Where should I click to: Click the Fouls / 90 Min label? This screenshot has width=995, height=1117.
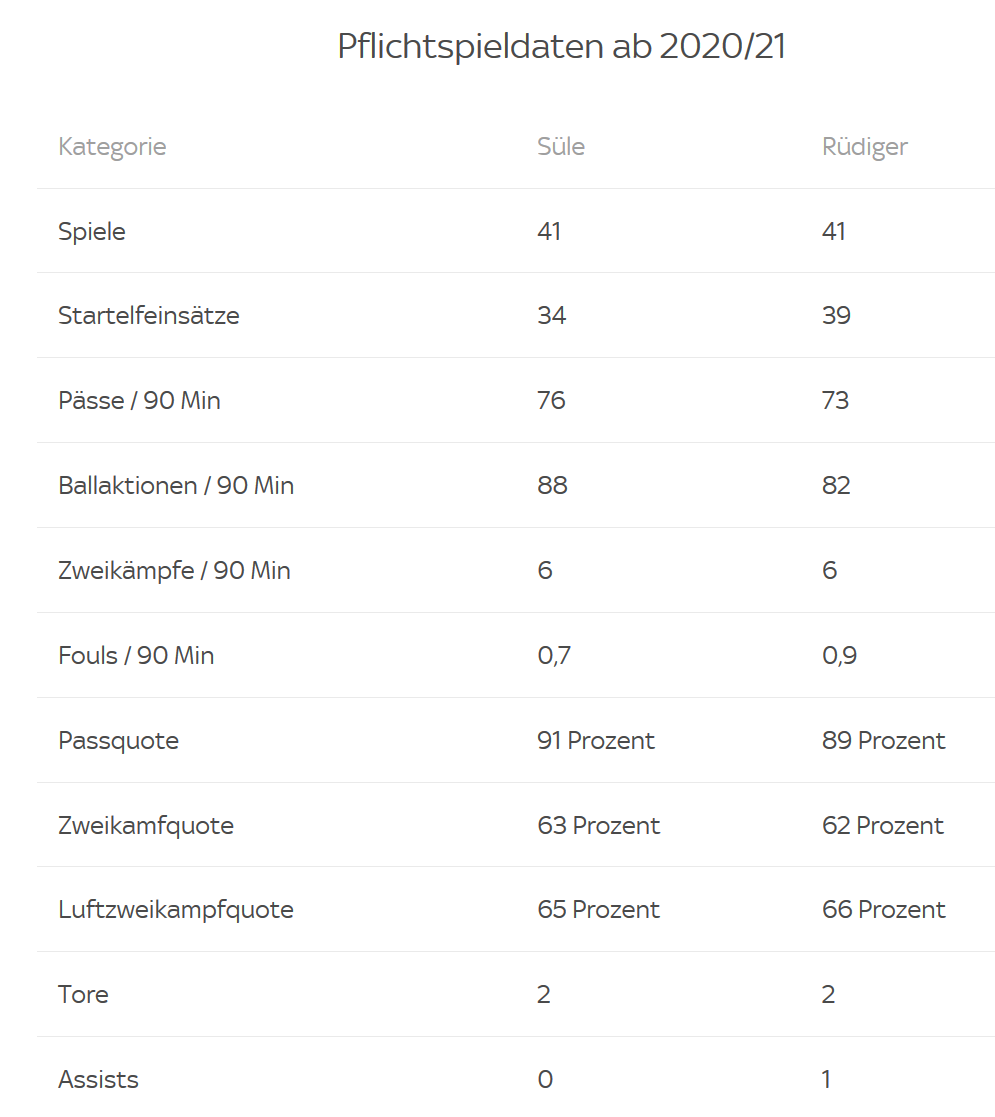click(136, 655)
